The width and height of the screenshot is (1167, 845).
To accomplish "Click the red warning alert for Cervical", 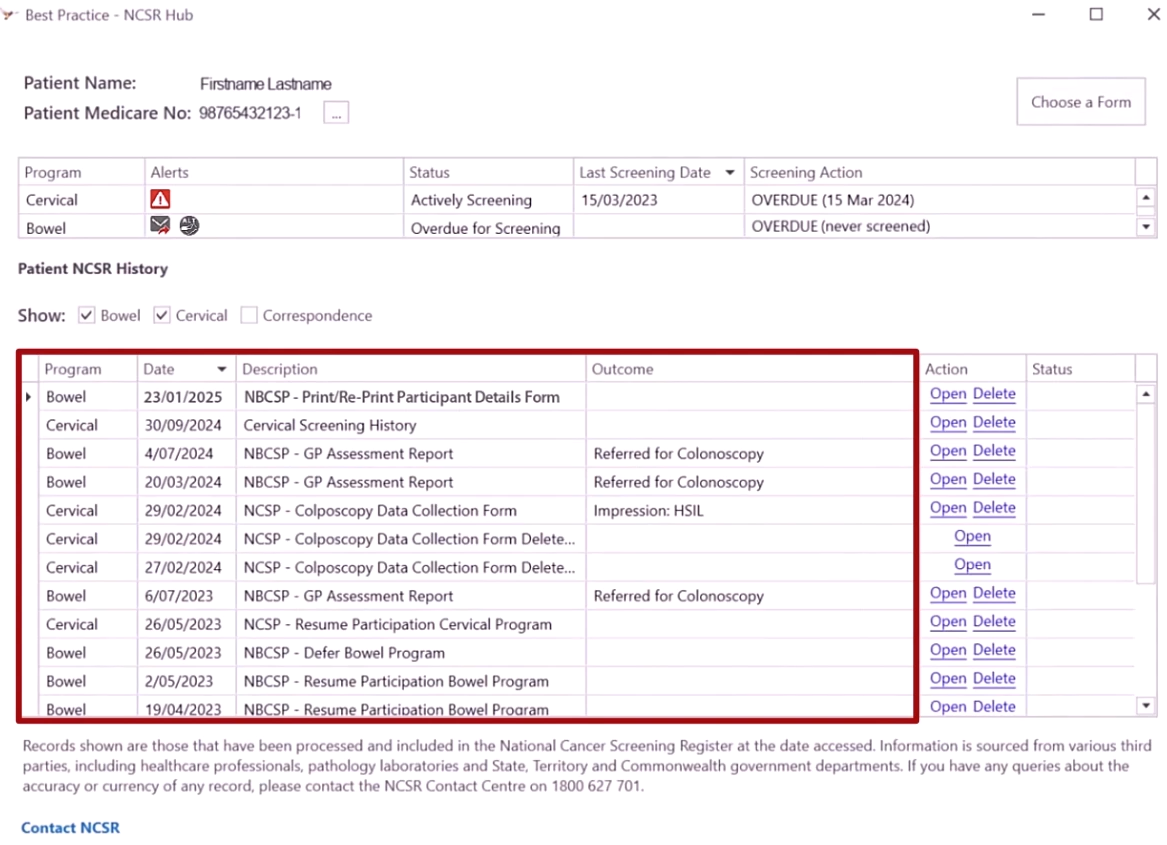I will pyautogui.click(x=160, y=199).
